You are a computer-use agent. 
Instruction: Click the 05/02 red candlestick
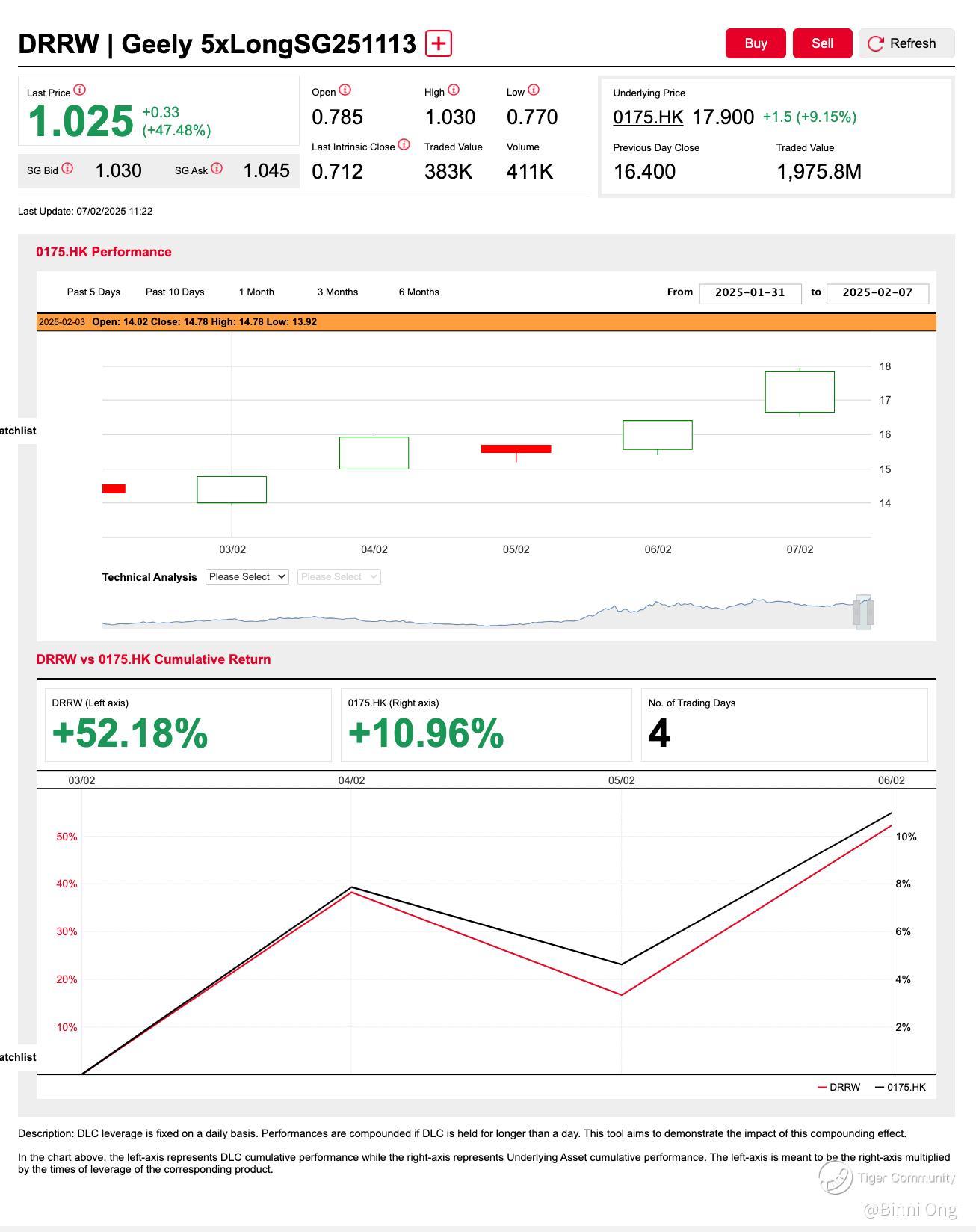pos(516,449)
